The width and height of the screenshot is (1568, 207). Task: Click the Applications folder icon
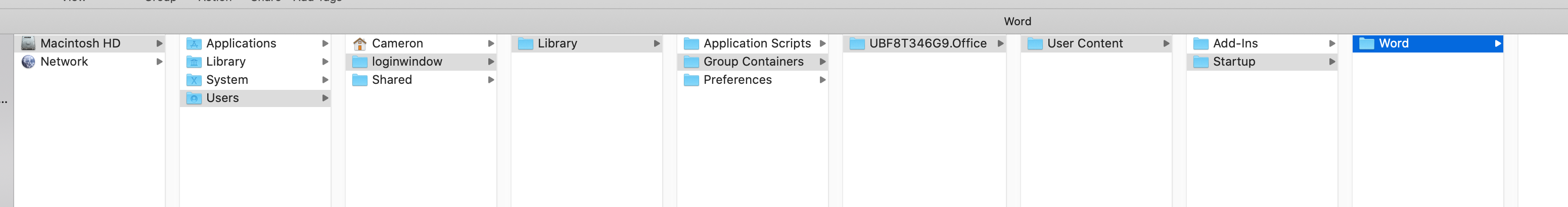coord(194,43)
